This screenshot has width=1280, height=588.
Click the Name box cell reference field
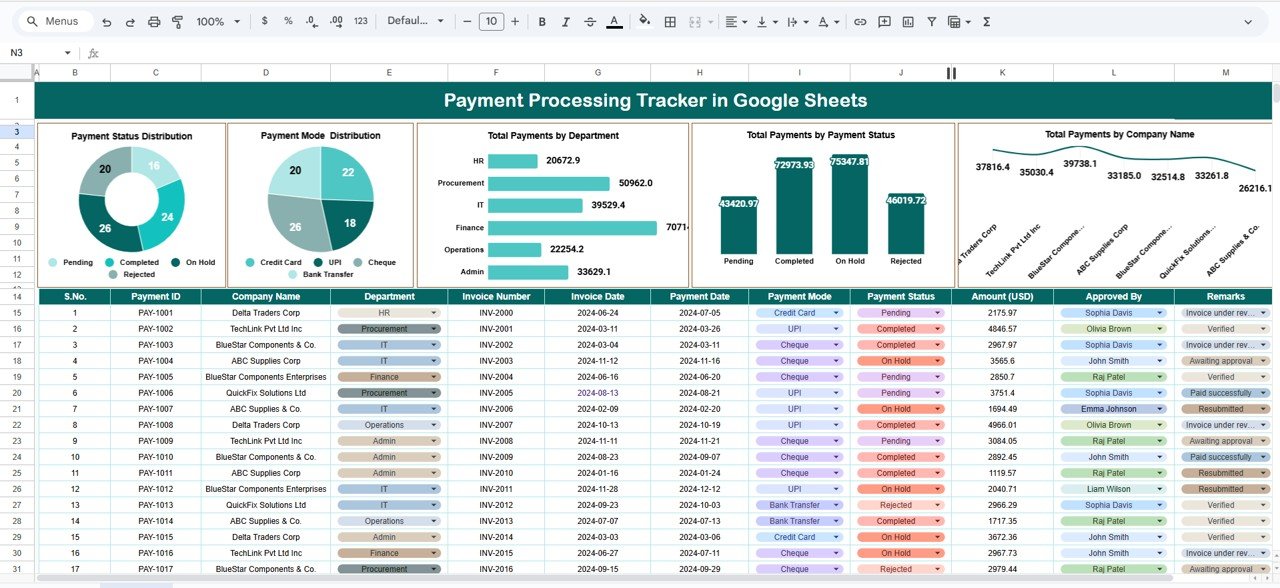point(30,52)
